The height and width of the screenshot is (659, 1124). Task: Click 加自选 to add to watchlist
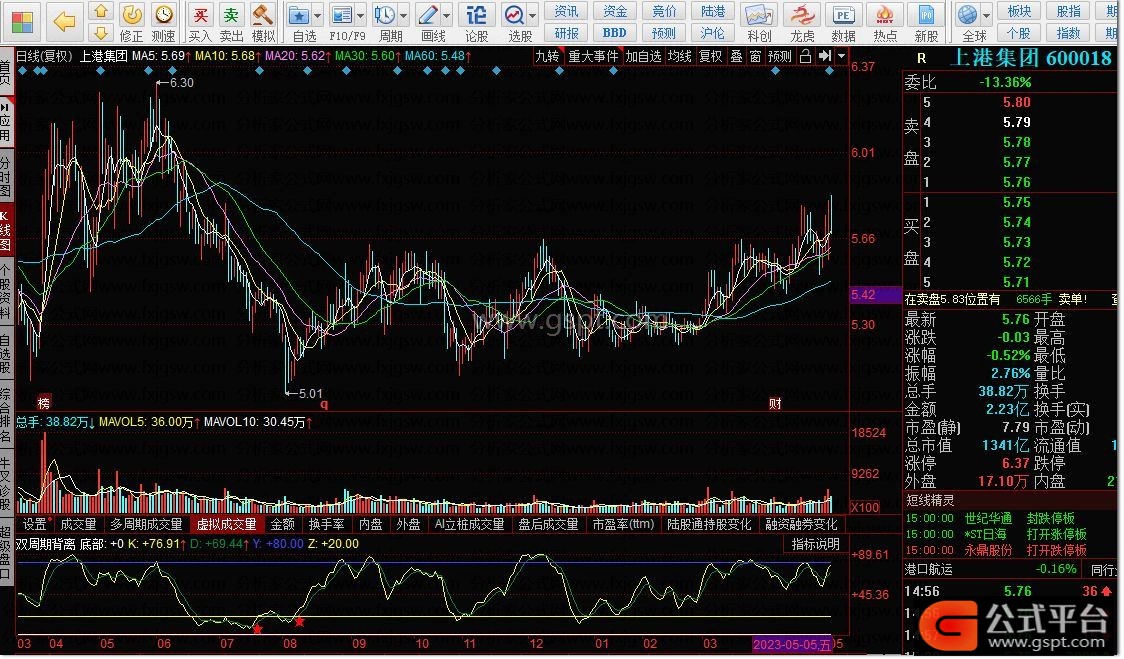point(643,56)
